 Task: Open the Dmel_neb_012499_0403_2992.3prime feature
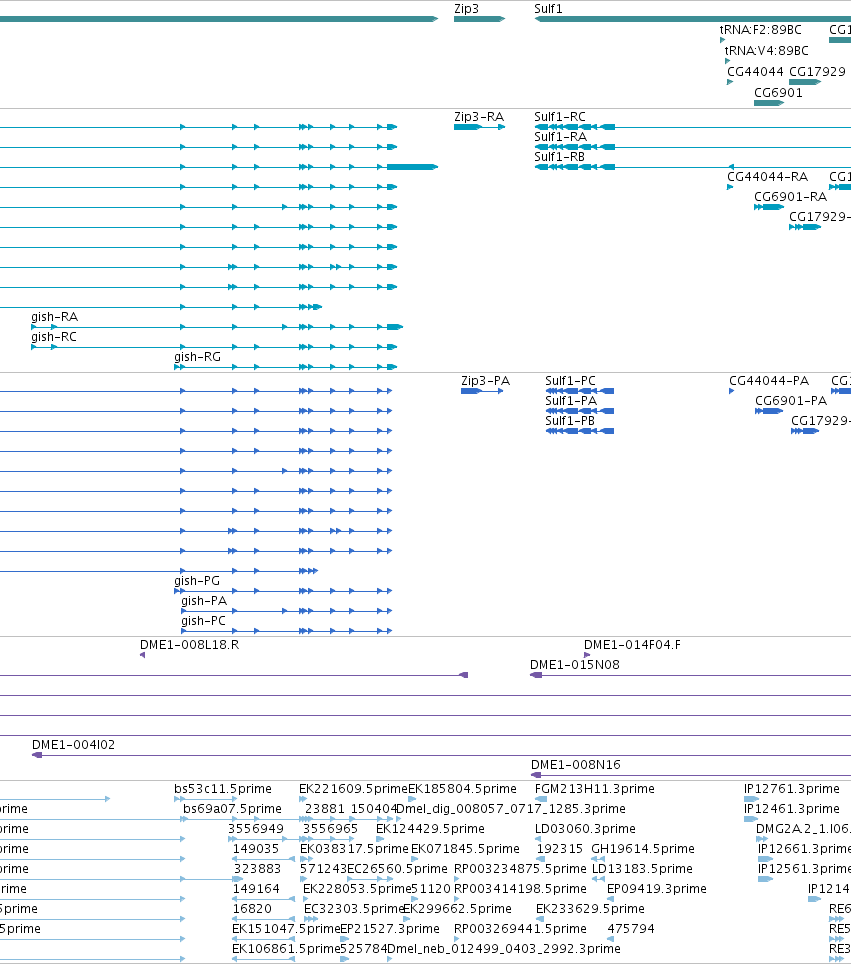click(x=391, y=959)
